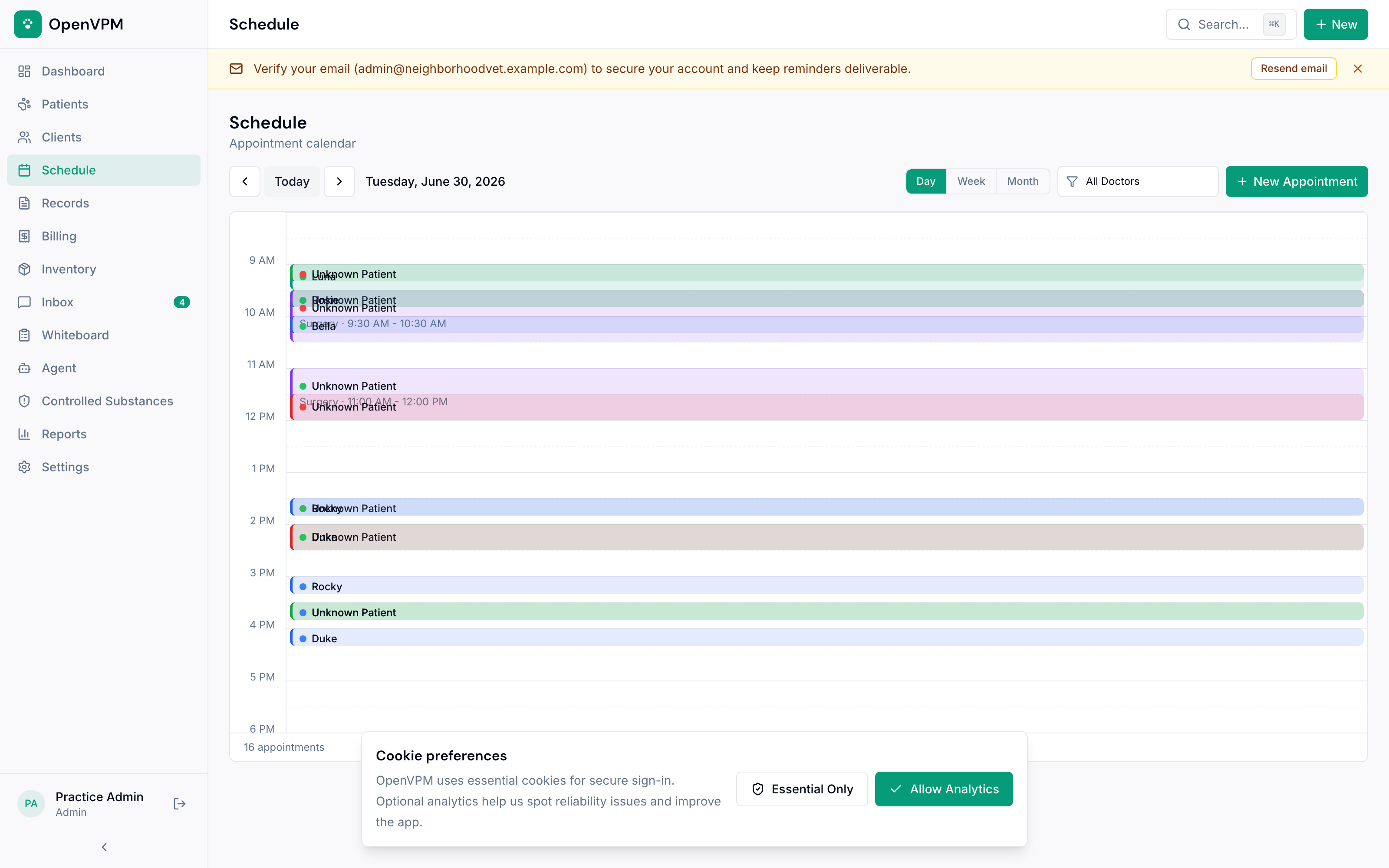This screenshot has height=868, width=1389.
Task: Click the Inbox unread badge showing 4
Action: point(181,302)
